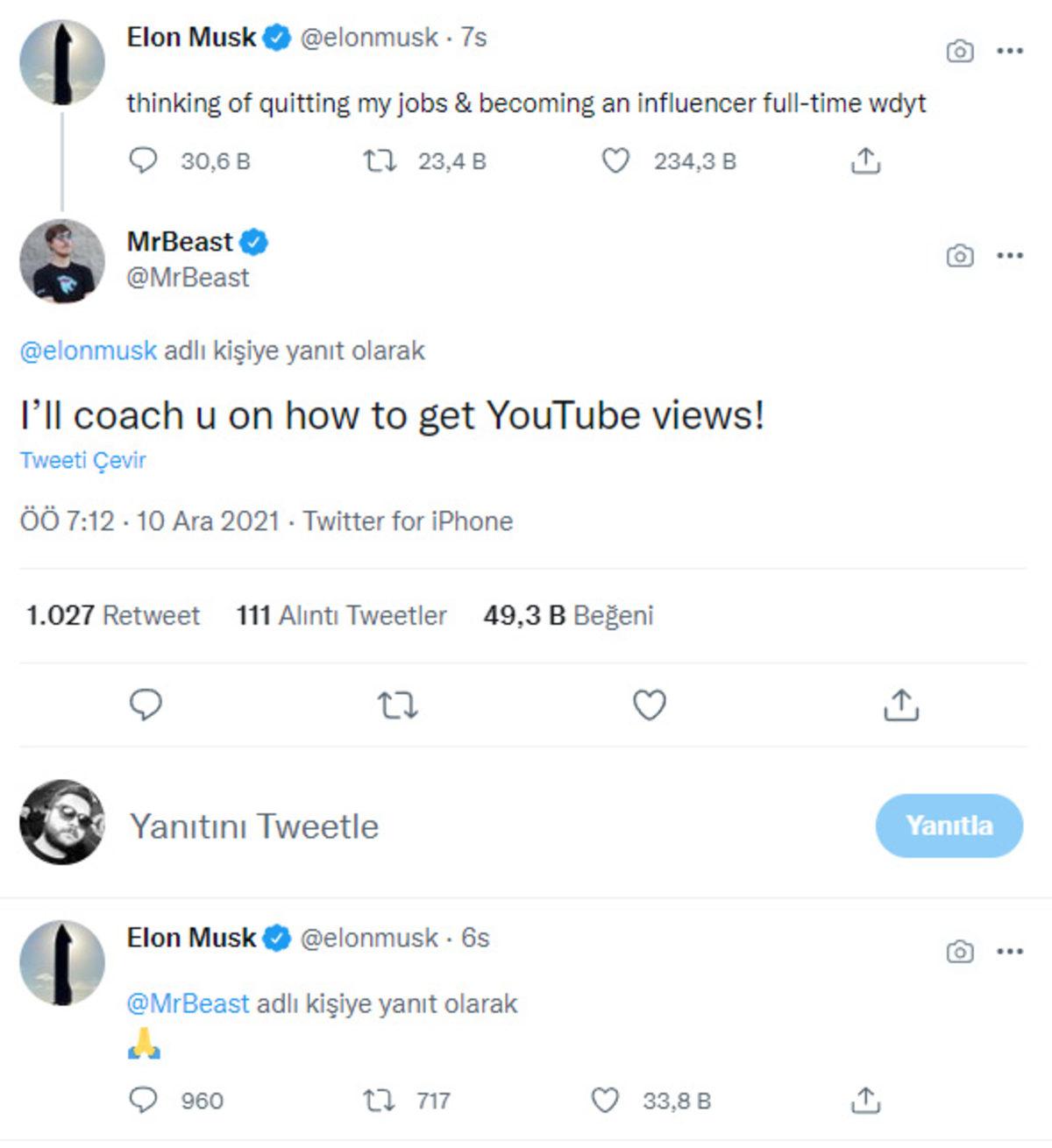Retweet MrBeast's main tweet
The height and width of the screenshot is (1148, 1052).
pos(397,705)
